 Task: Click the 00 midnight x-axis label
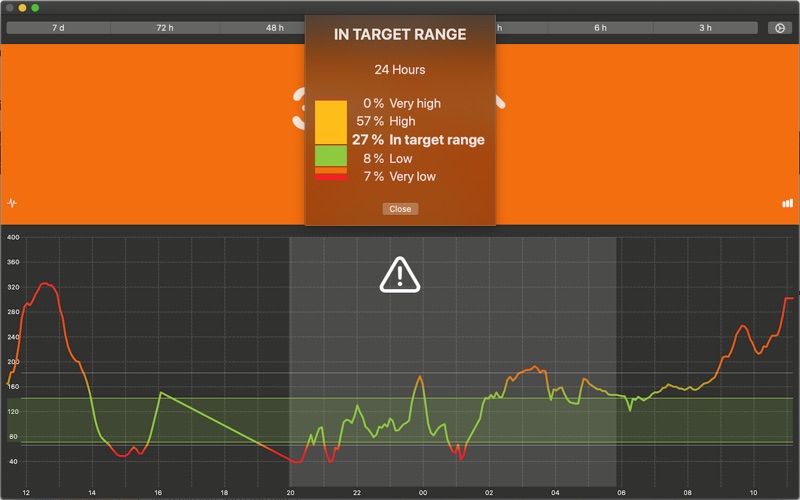pos(422,493)
